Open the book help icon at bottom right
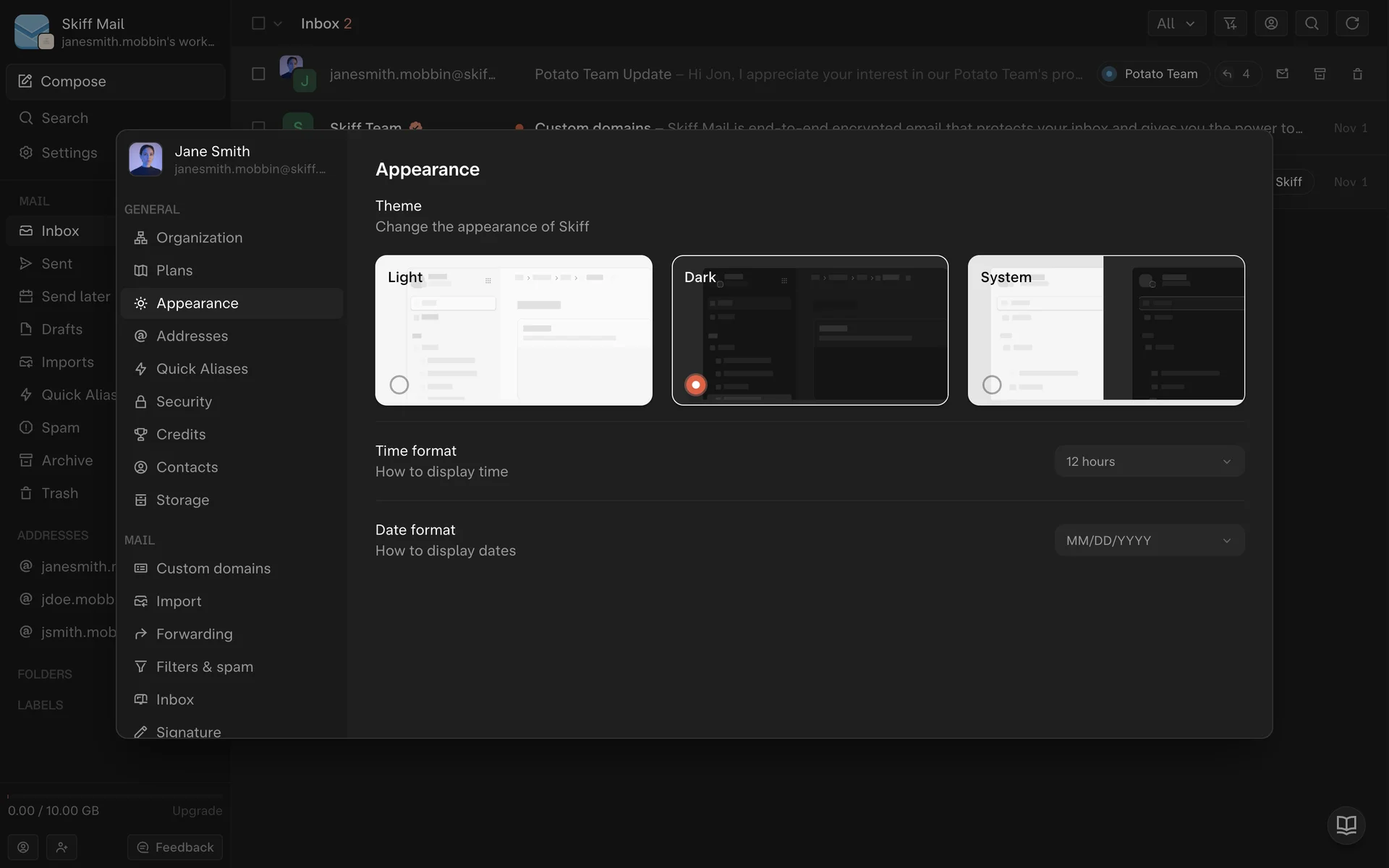The height and width of the screenshot is (868, 1389). (x=1346, y=825)
